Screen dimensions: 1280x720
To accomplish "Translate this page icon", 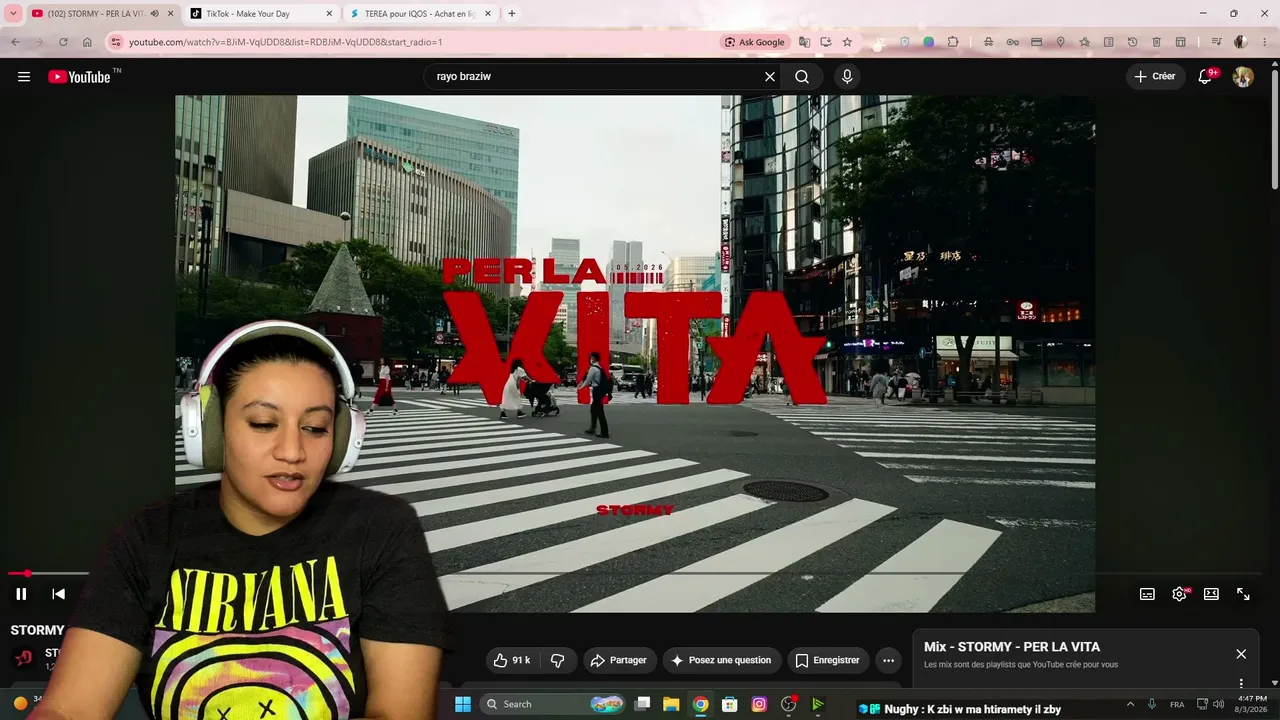I will coord(803,42).
